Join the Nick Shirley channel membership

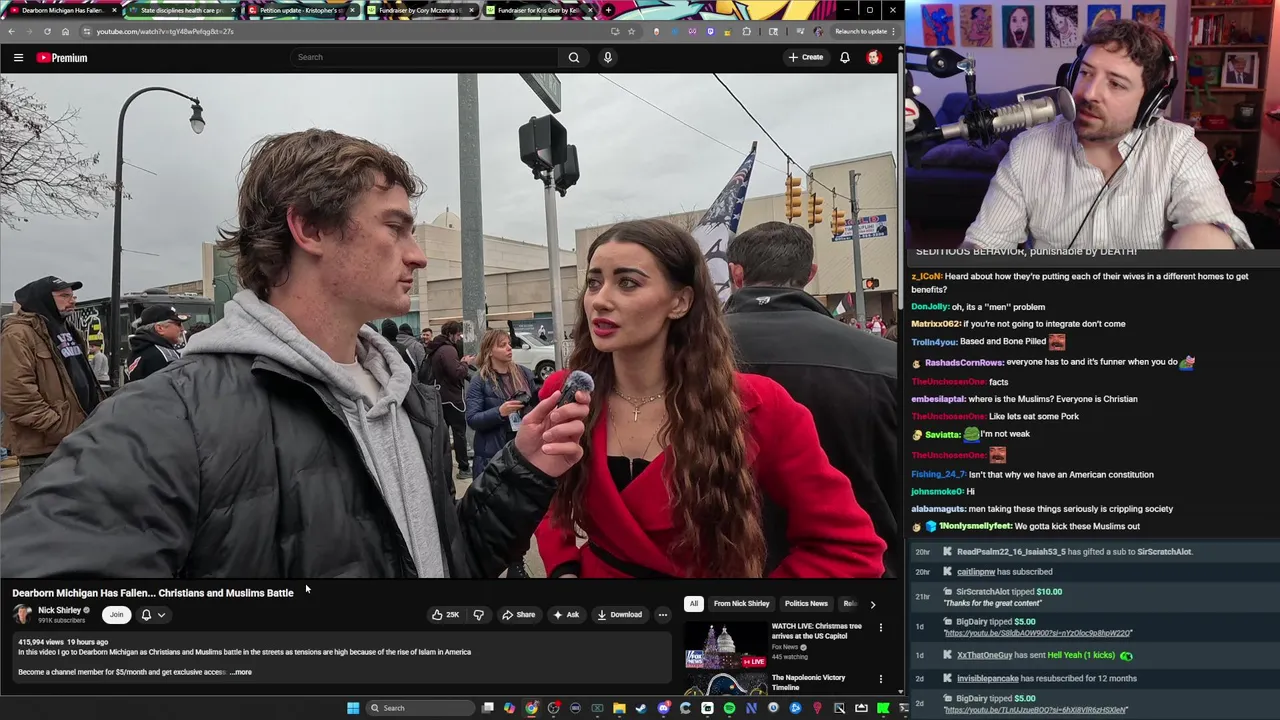(x=116, y=615)
